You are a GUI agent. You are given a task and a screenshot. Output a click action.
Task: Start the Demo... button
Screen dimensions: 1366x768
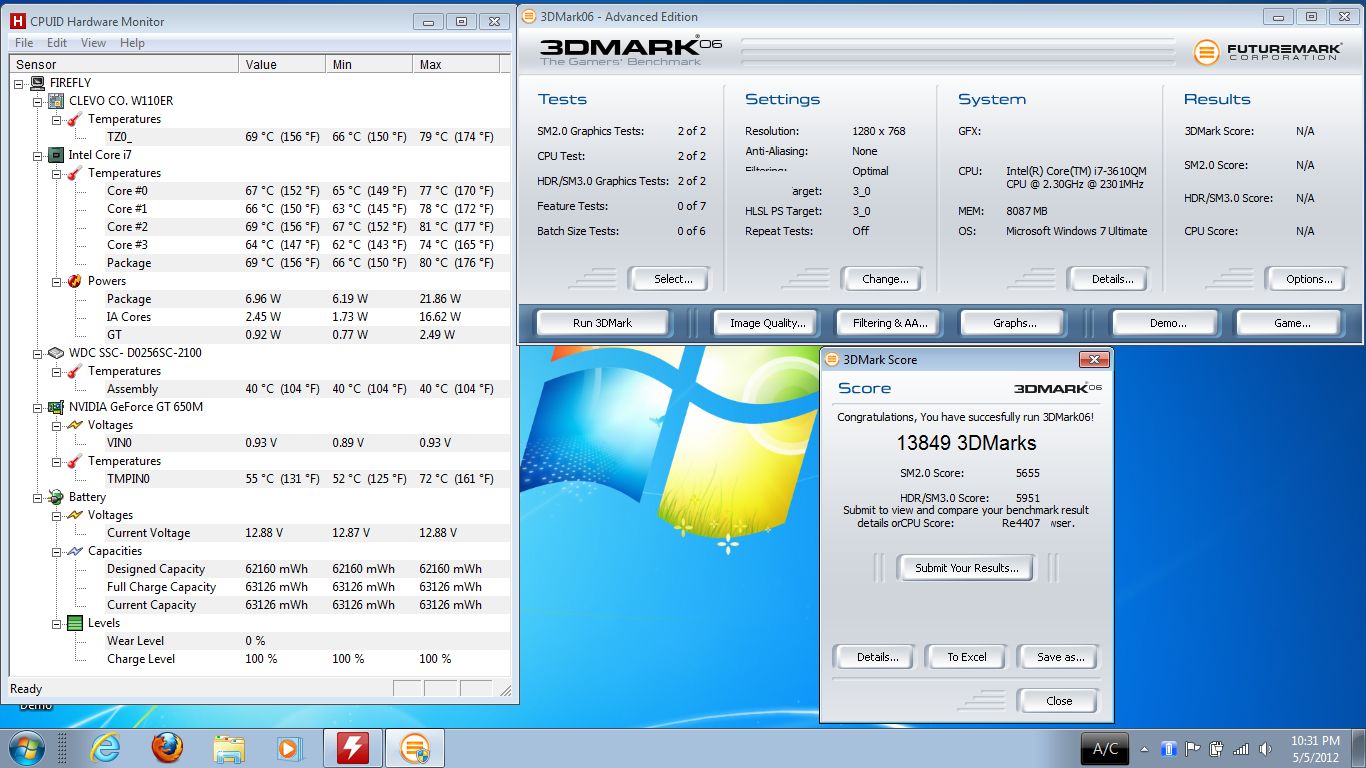click(x=1165, y=323)
